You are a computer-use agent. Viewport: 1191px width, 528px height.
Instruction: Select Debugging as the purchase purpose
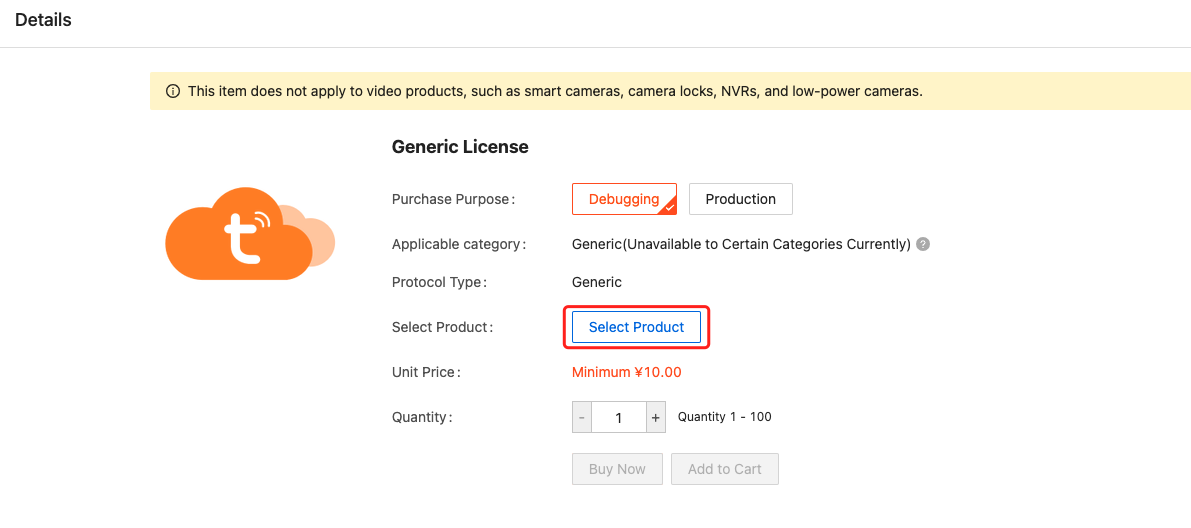pos(623,199)
